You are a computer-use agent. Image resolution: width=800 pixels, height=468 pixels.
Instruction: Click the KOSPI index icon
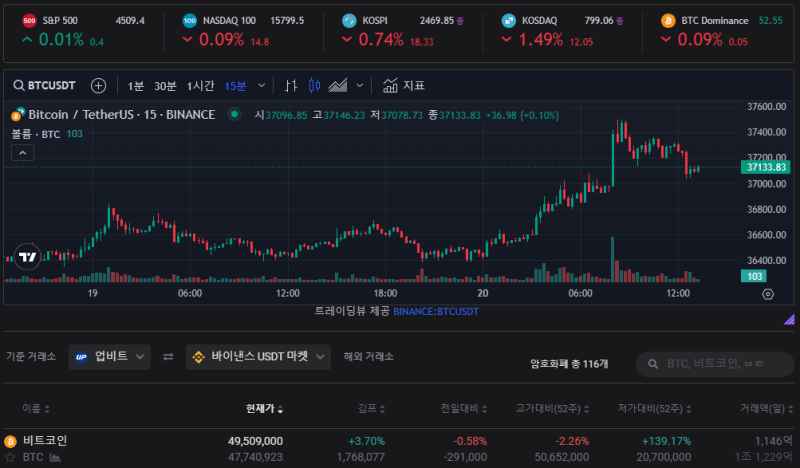pyautogui.click(x=349, y=21)
